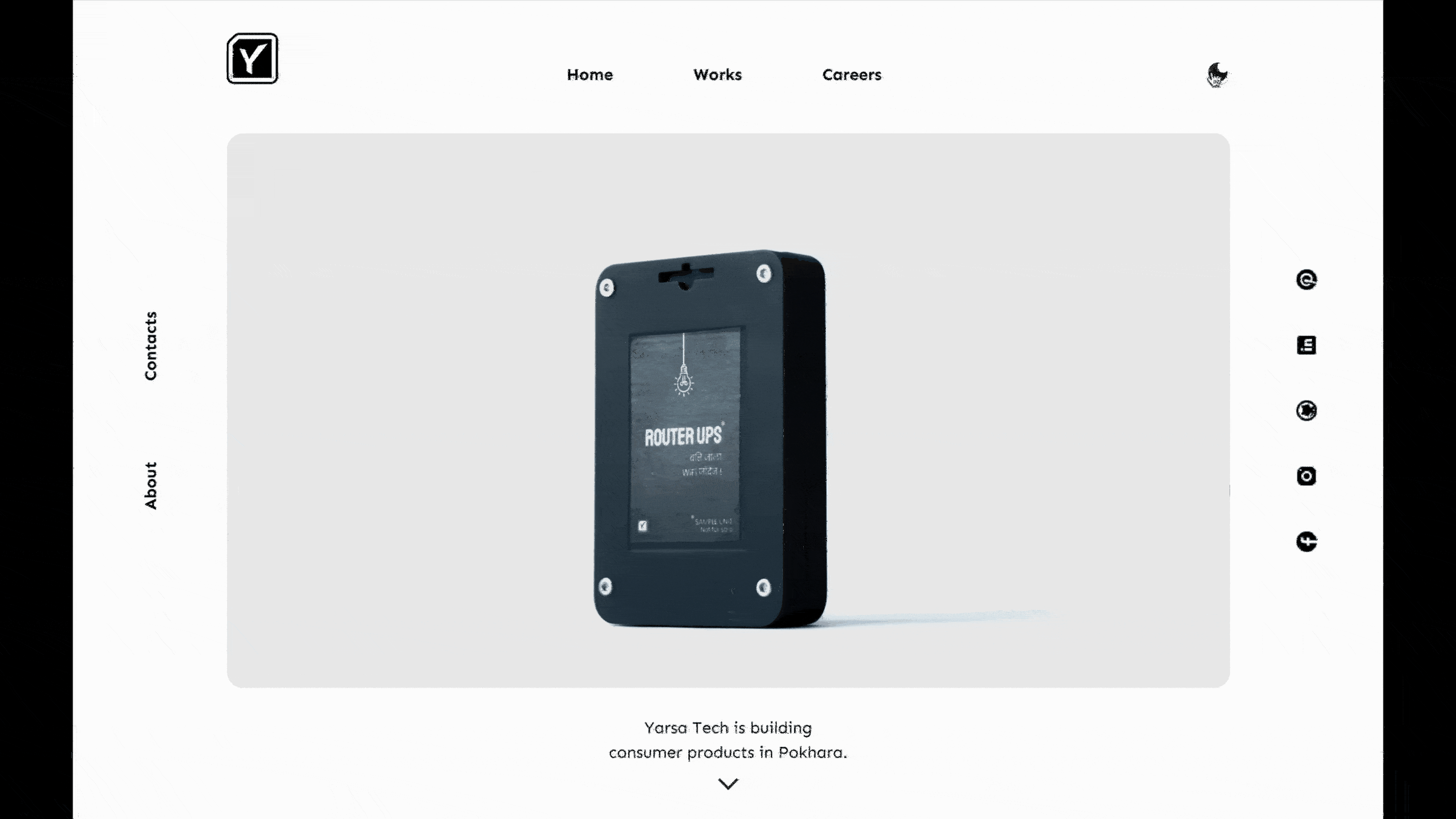
Task: Toggle the moon/night mode button
Action: point(1217,73)
